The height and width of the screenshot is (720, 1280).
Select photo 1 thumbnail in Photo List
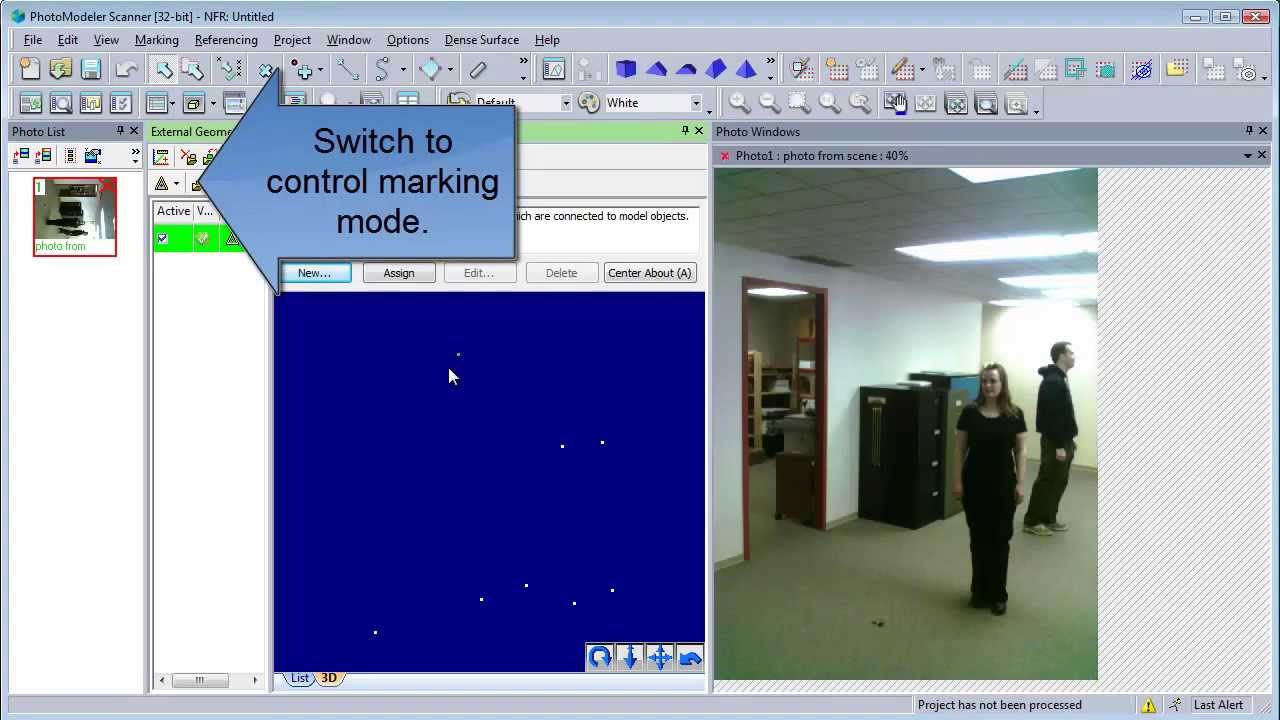75,217
